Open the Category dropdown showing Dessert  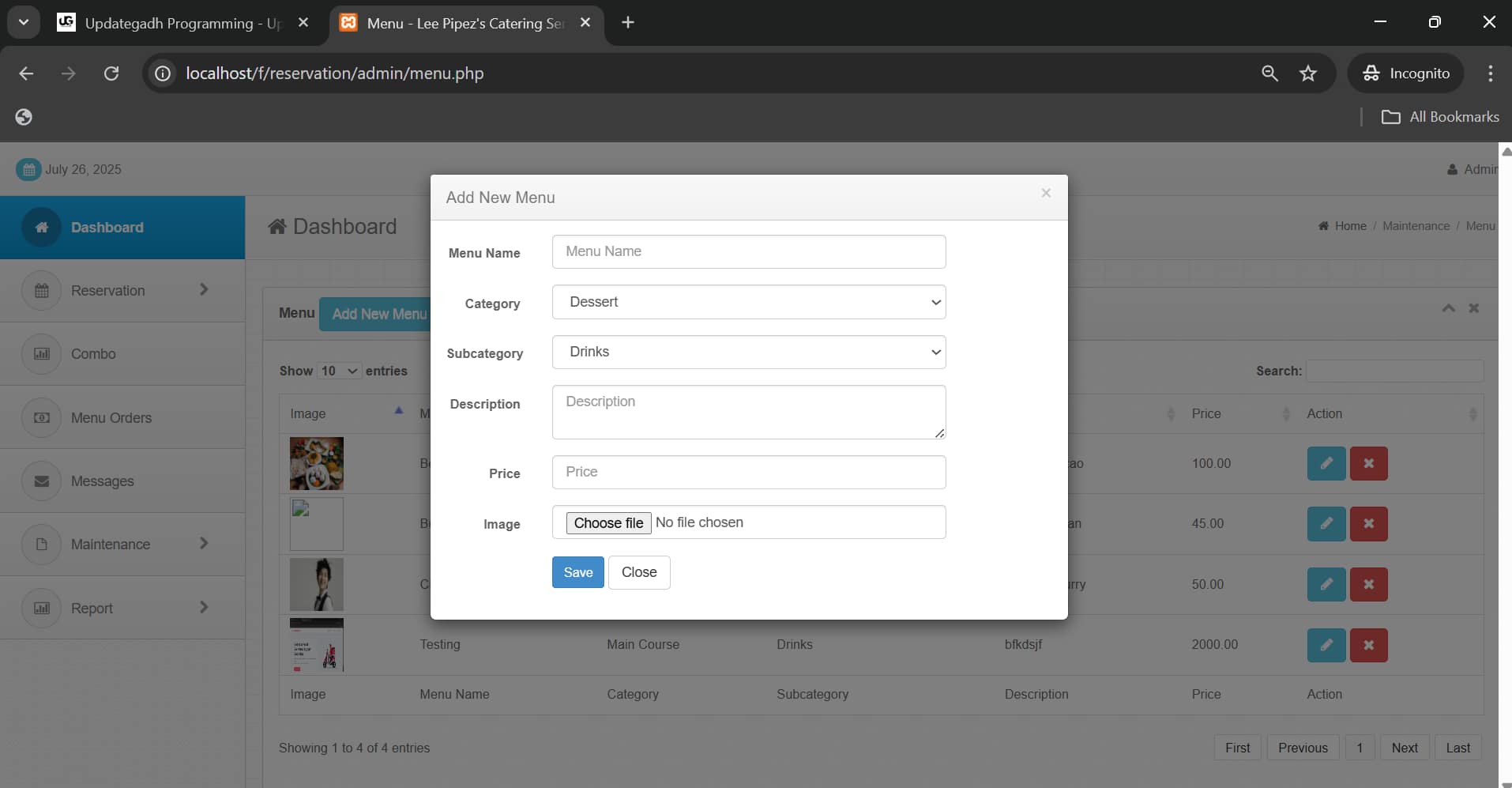point(748,302)
